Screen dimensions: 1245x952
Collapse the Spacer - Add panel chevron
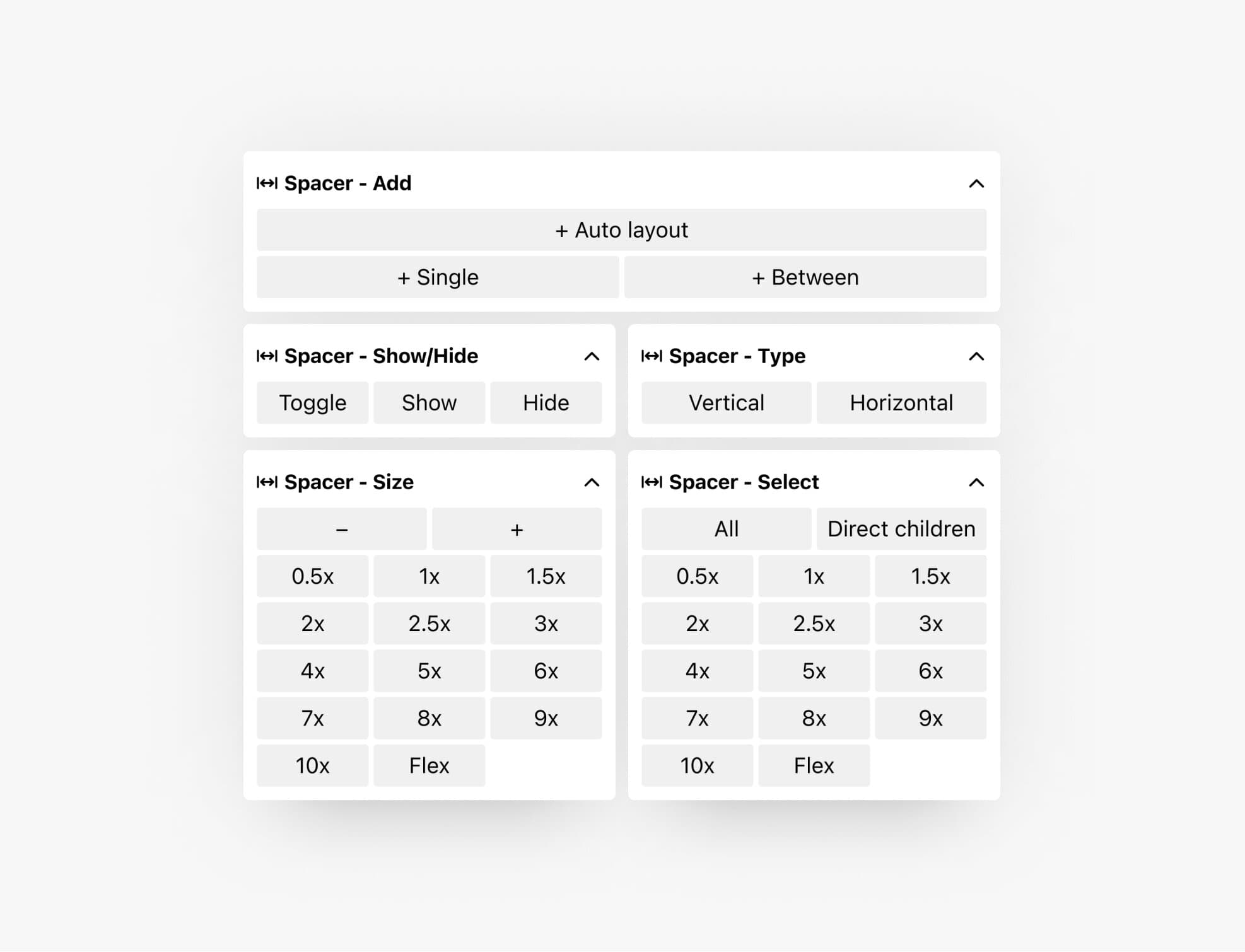(x=976, y=183)
